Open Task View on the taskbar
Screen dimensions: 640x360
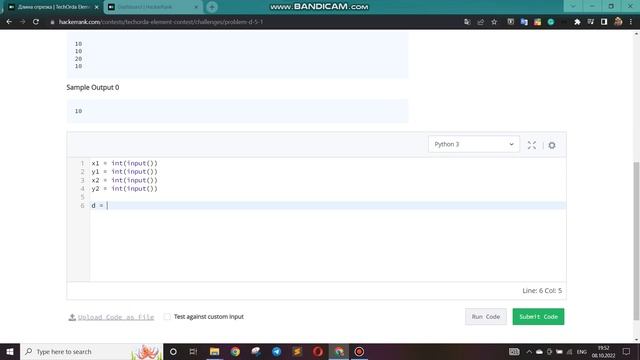193,351
